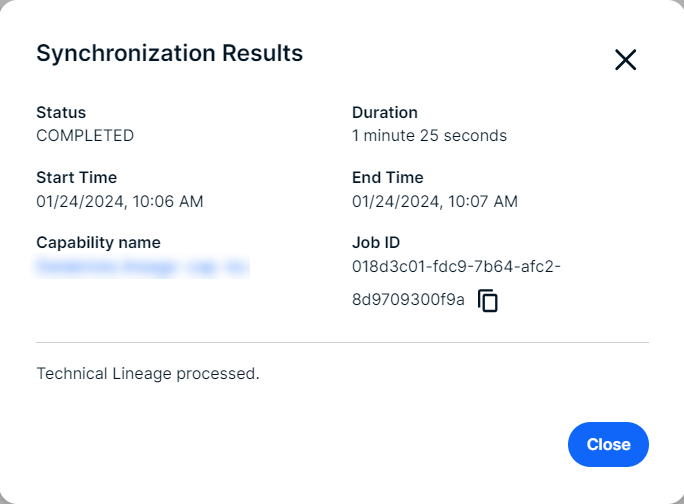
Task: Click the Start Time label
Action: (76, 177)
